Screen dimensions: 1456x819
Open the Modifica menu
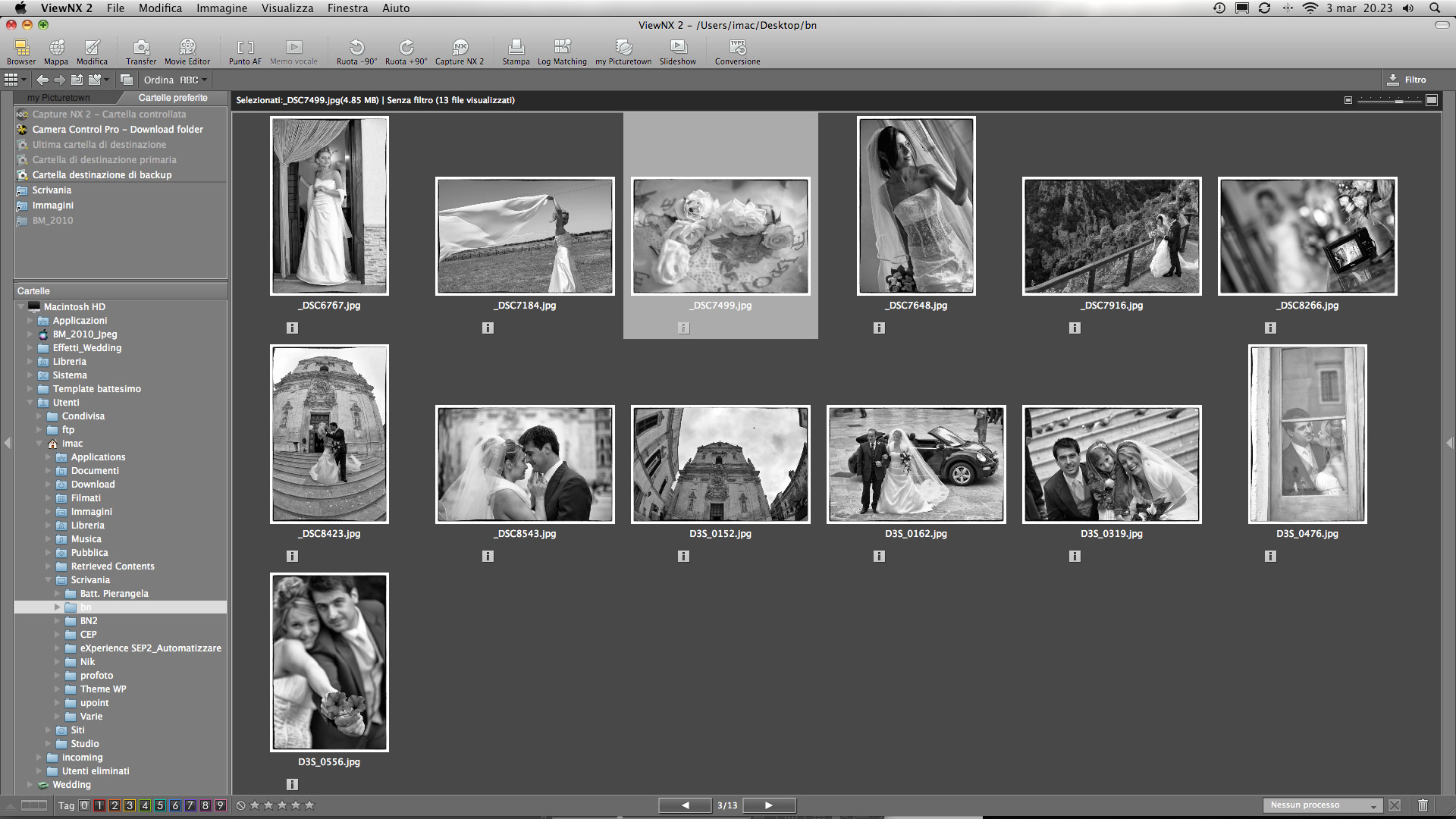160,8
